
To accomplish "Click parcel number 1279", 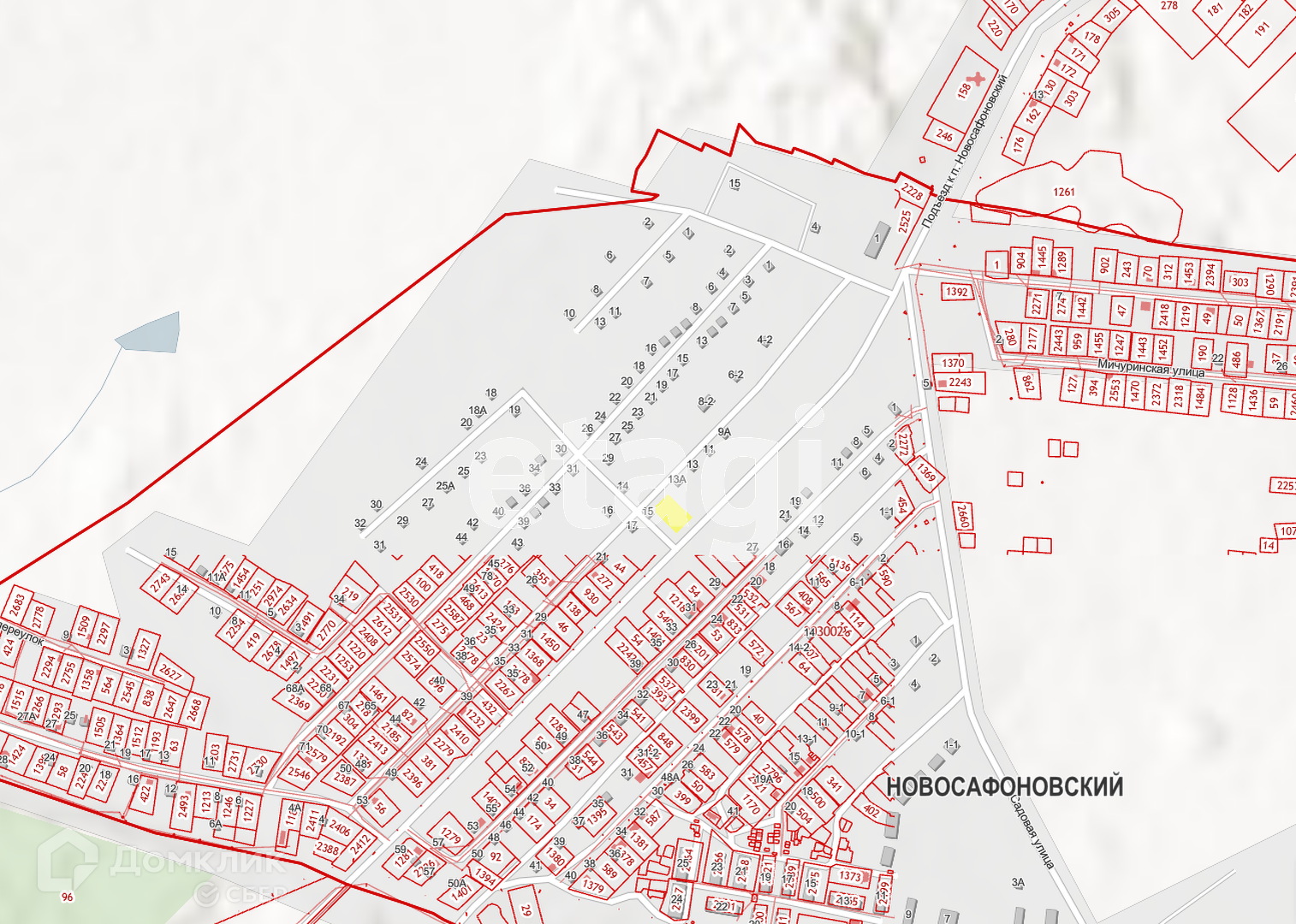I will [450, 835].
